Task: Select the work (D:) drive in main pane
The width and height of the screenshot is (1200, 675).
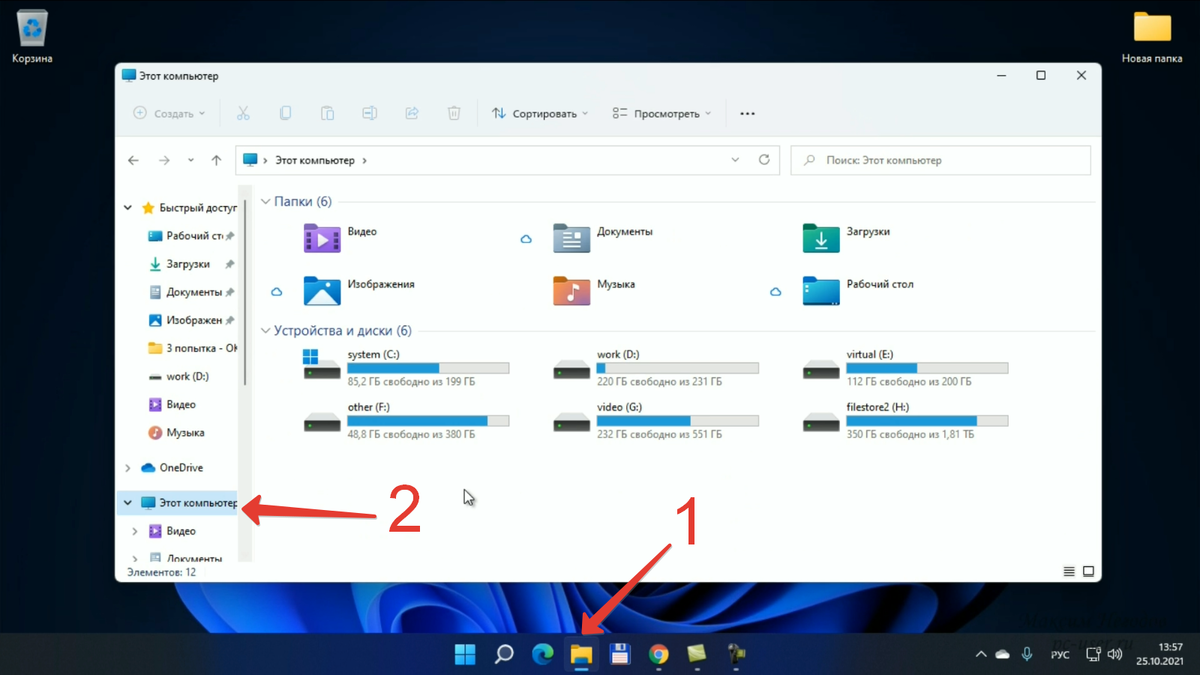Action: click(x=656, y=368)
